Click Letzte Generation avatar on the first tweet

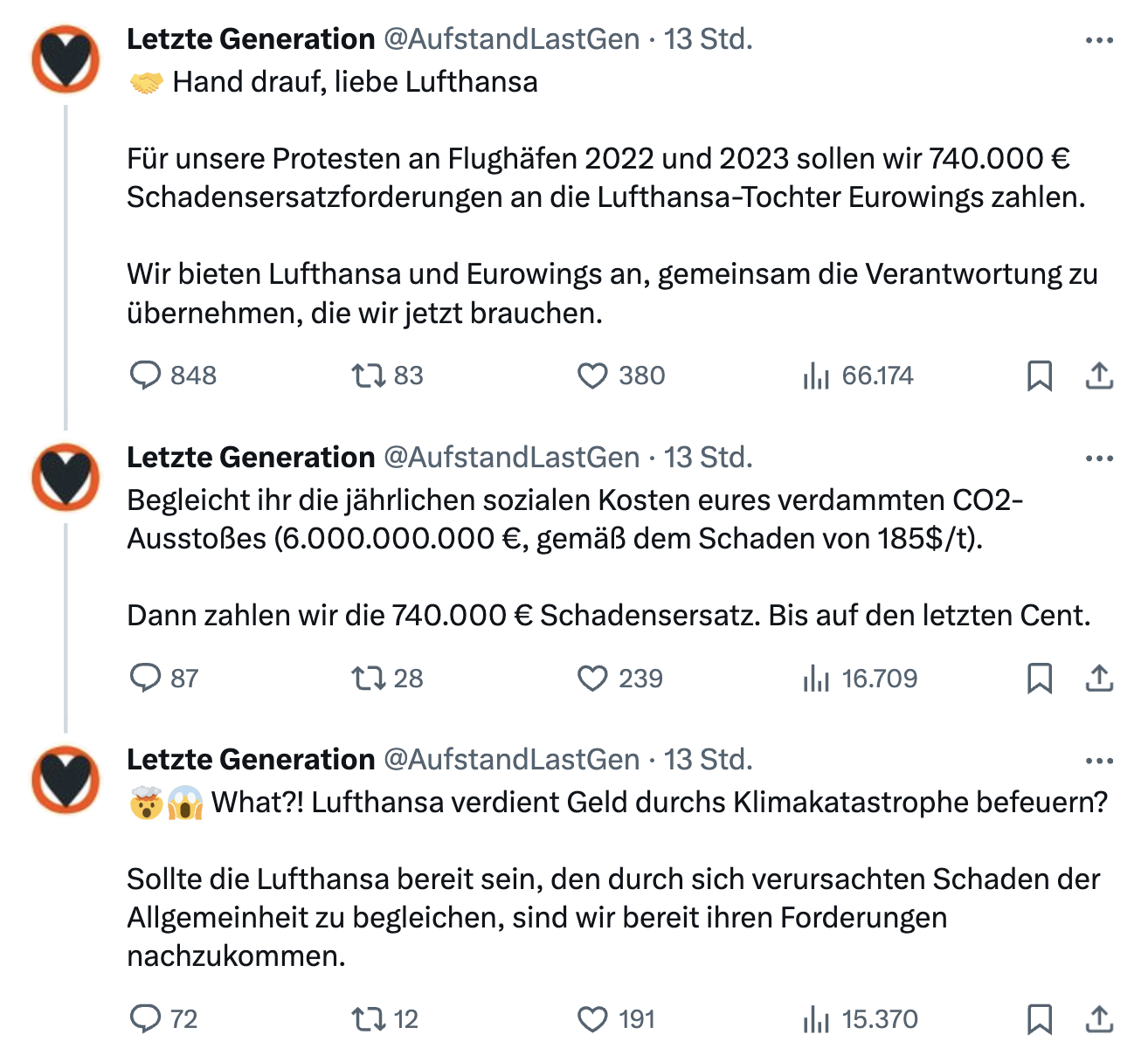[x=66, y=59]
